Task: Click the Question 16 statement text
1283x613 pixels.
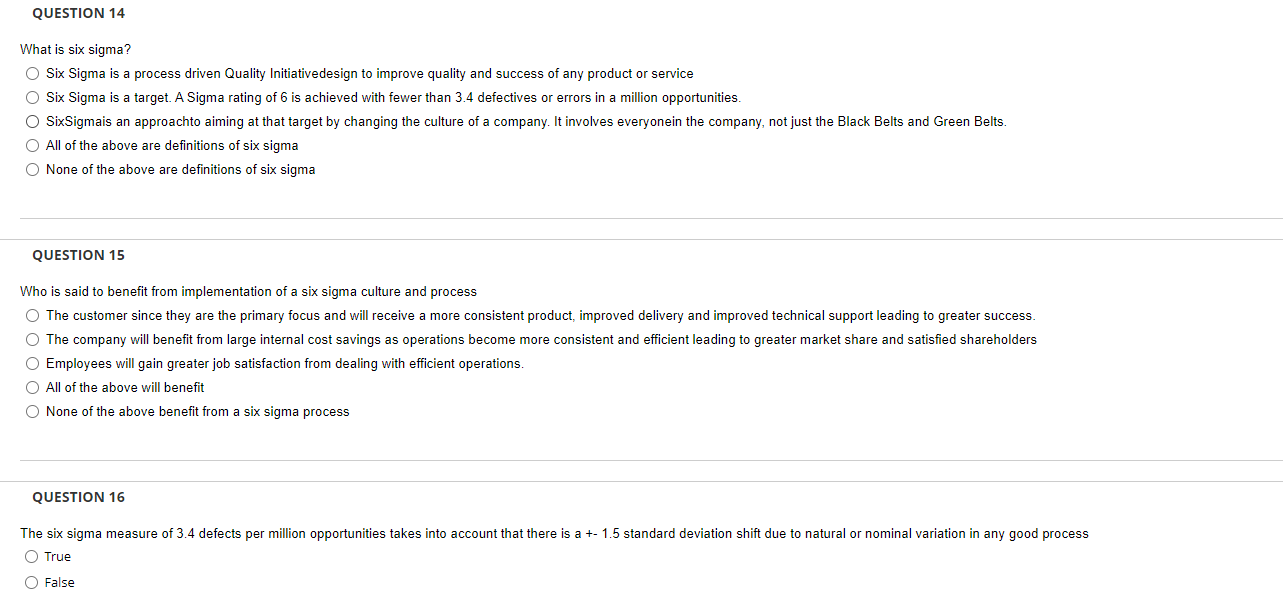Action: [554, 533]
